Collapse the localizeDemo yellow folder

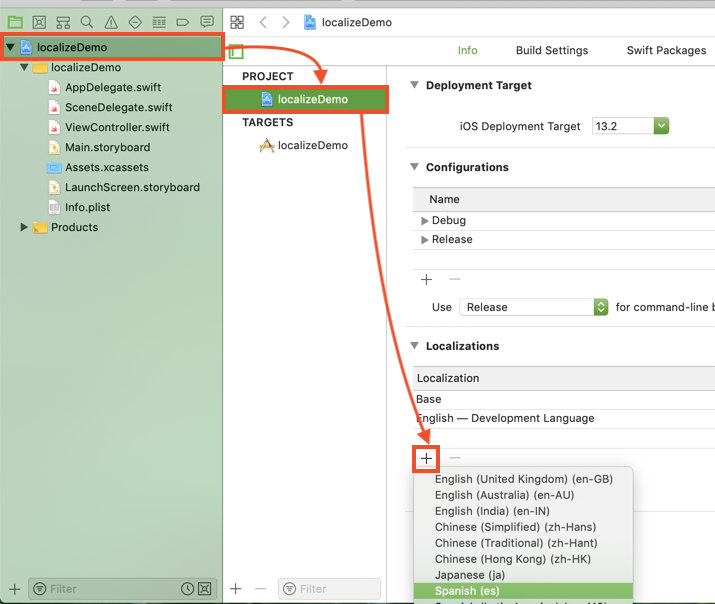[x=24, y=67]
